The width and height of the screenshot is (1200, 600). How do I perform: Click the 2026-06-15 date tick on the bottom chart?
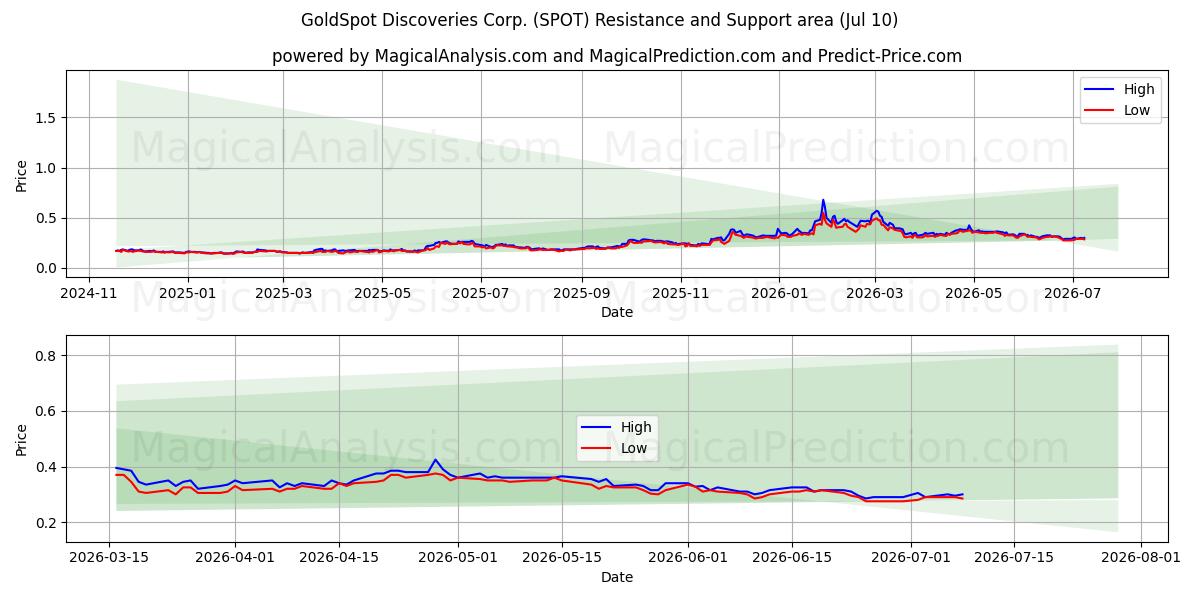click(x=792, y=558)
